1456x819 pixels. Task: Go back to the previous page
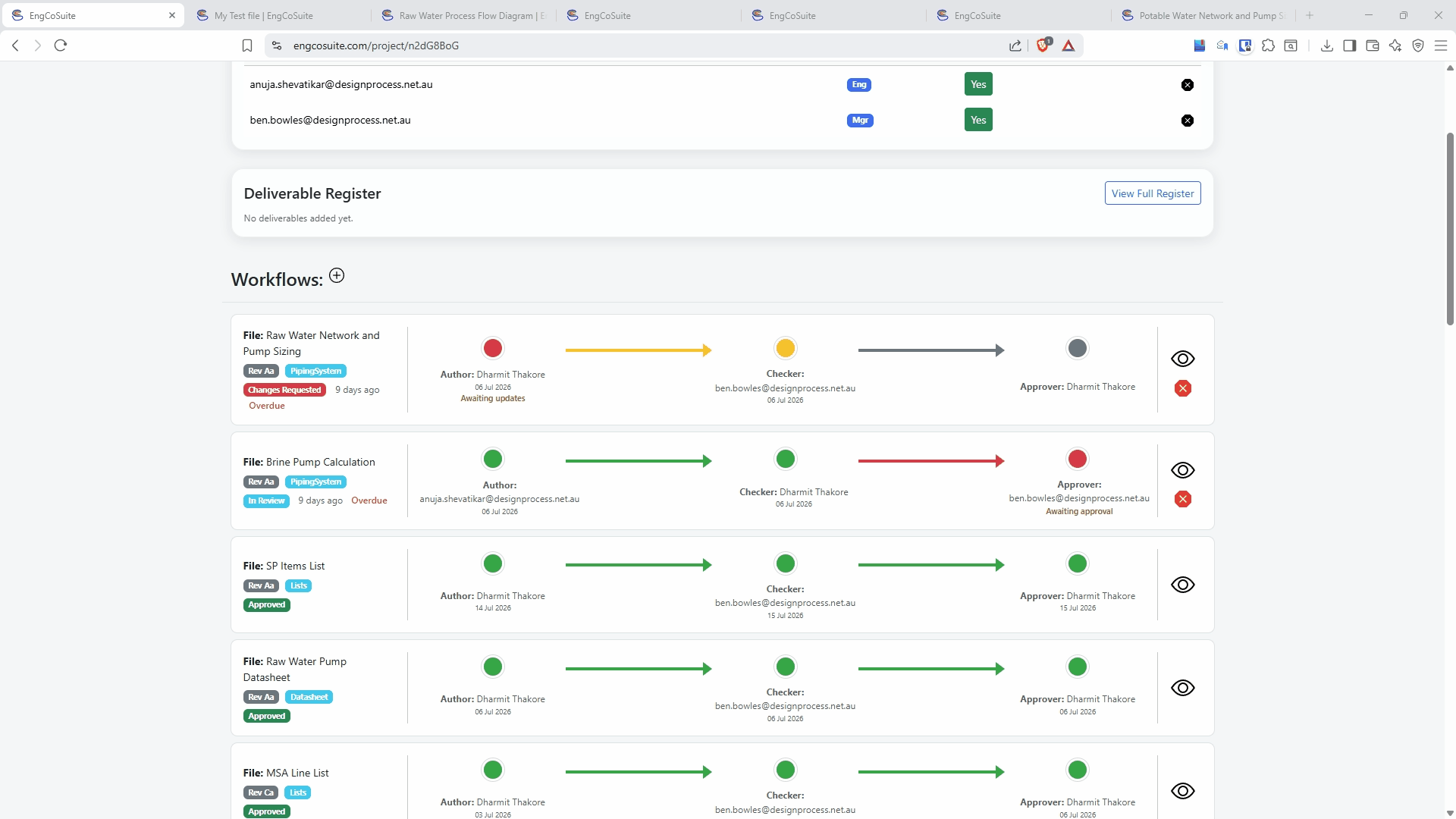[x=15, y=45]
